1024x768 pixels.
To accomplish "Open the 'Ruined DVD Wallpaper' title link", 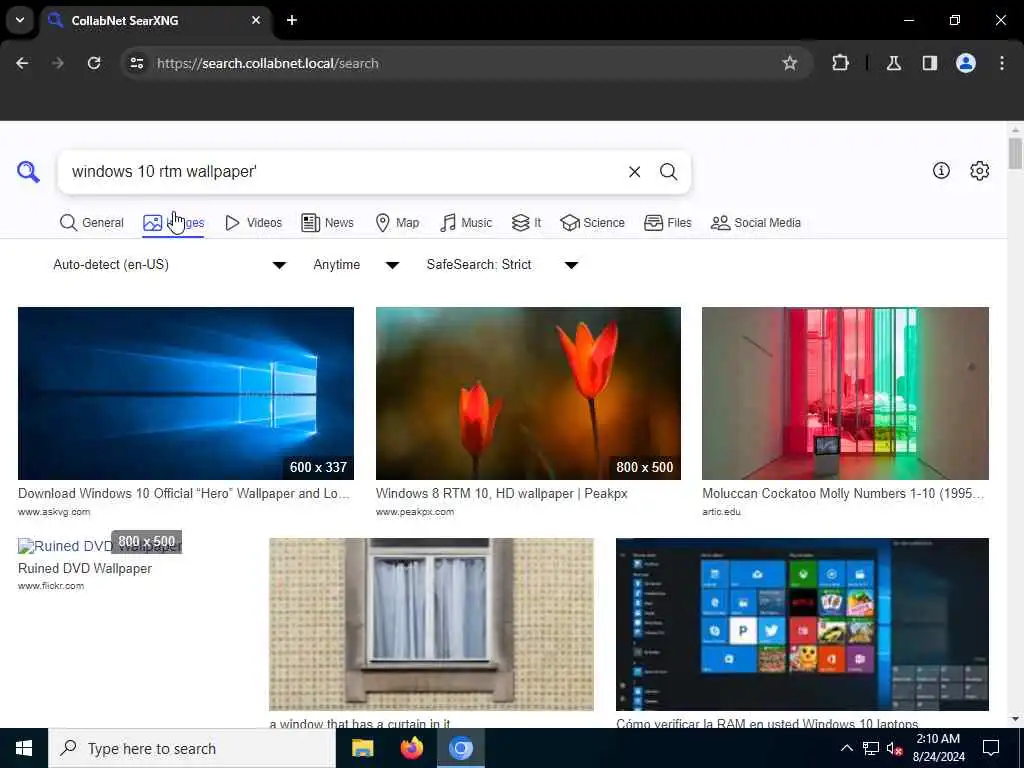I will pos(85,568).
